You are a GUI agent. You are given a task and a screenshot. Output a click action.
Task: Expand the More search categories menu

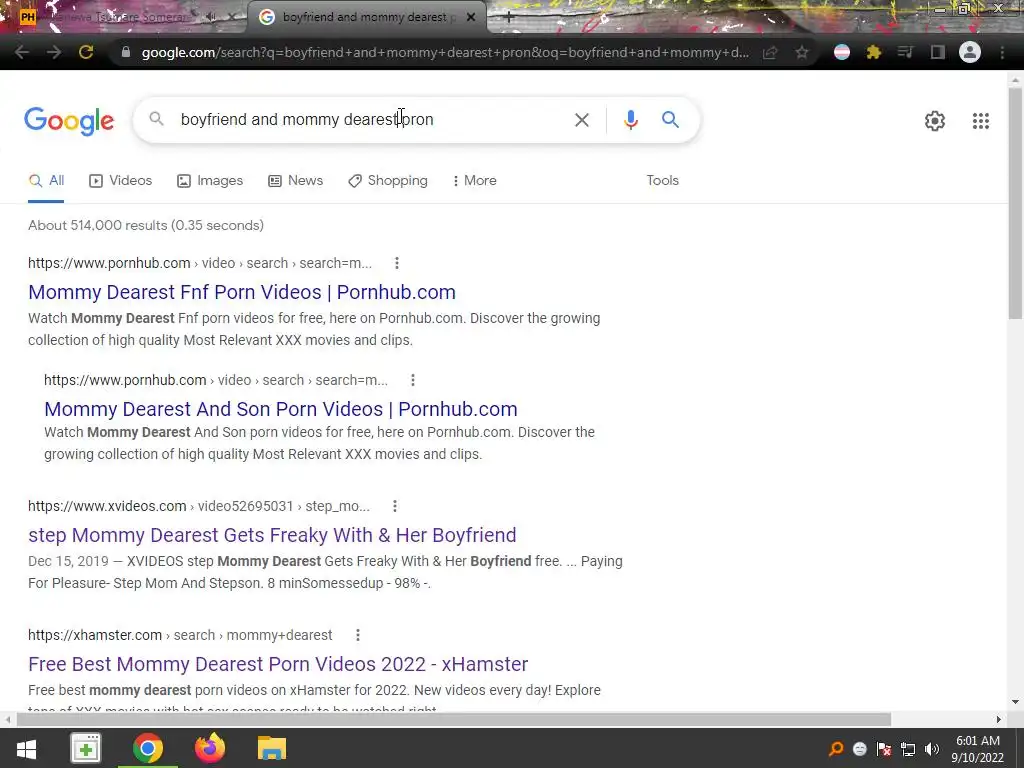[x=475, y=181]
